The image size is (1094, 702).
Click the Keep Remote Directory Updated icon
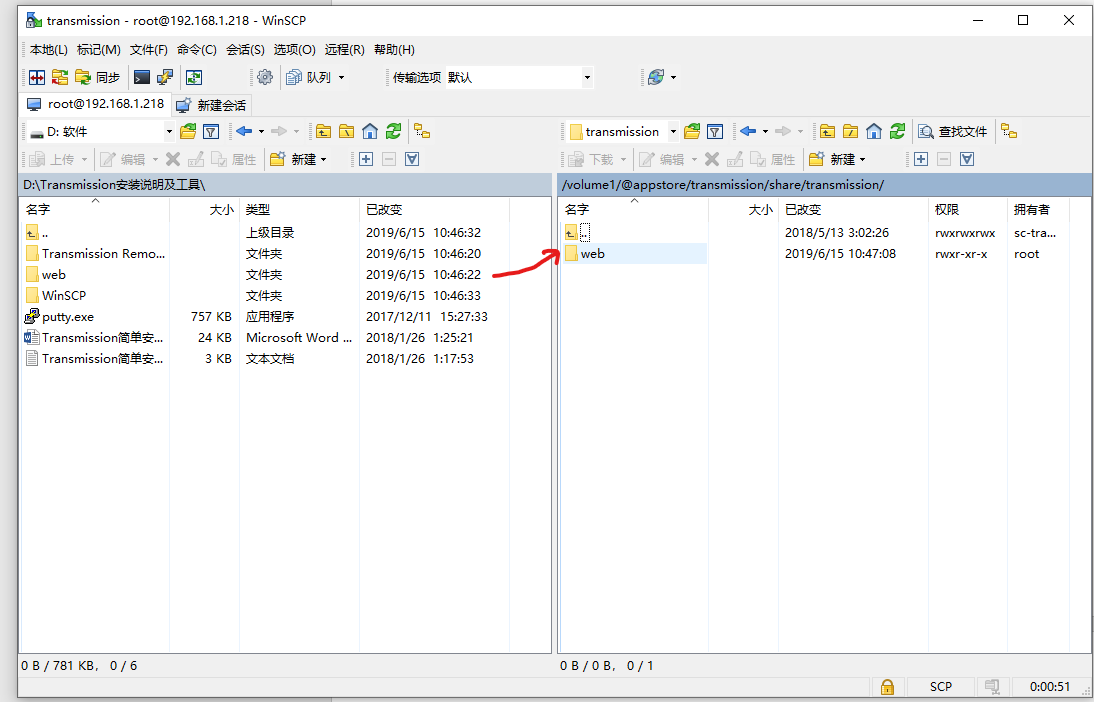(194, 77)
